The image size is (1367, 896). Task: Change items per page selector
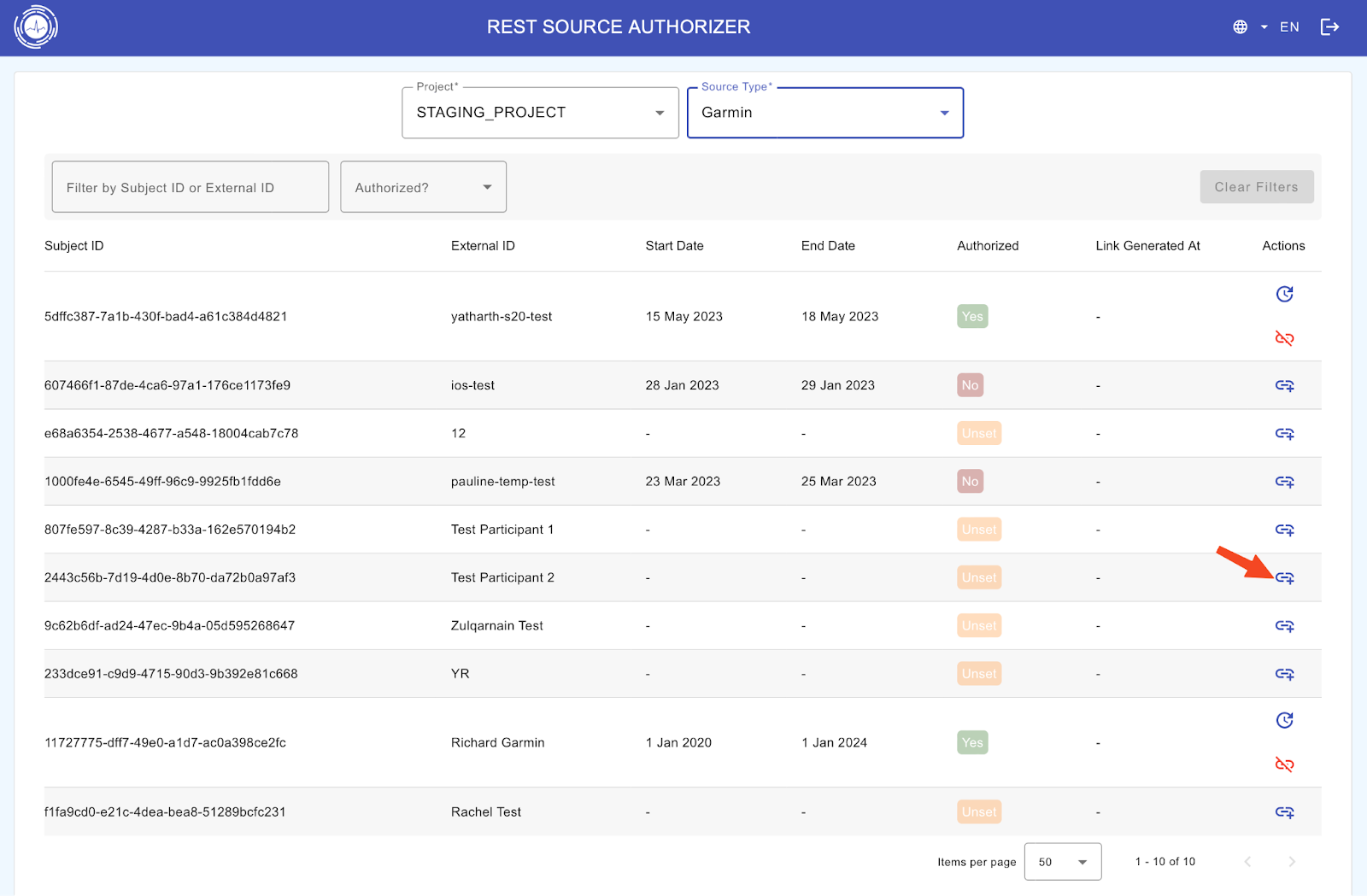[x=1062, y=862]
